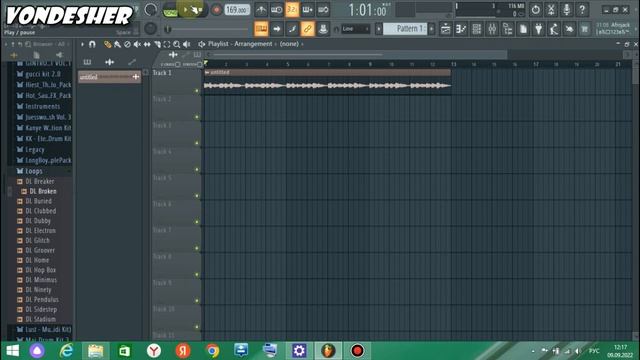Open the Loops folder in browser
640x360 pixels.
pyautogui.click(x=34, y=171)
